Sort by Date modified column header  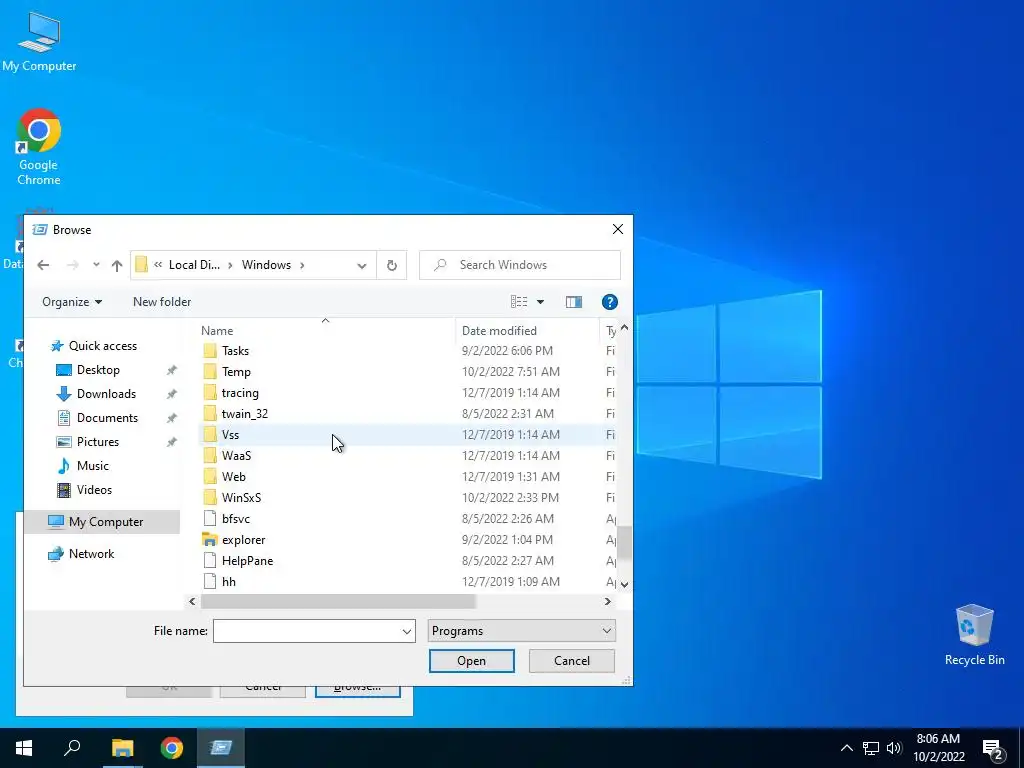(x=499, y=331)
